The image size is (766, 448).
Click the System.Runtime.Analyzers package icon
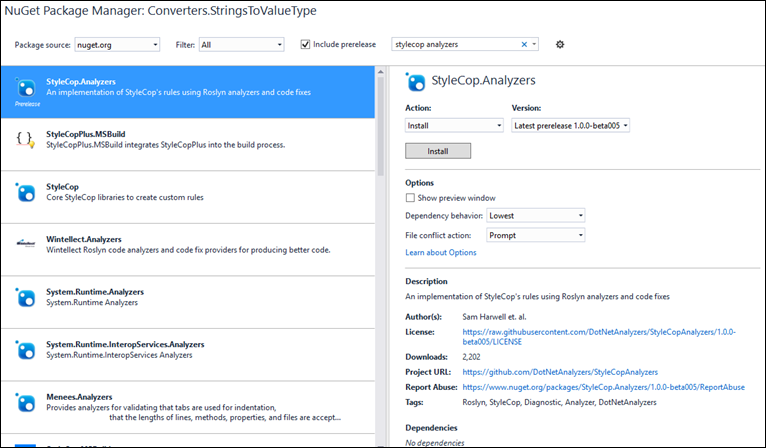coord(27,296)
